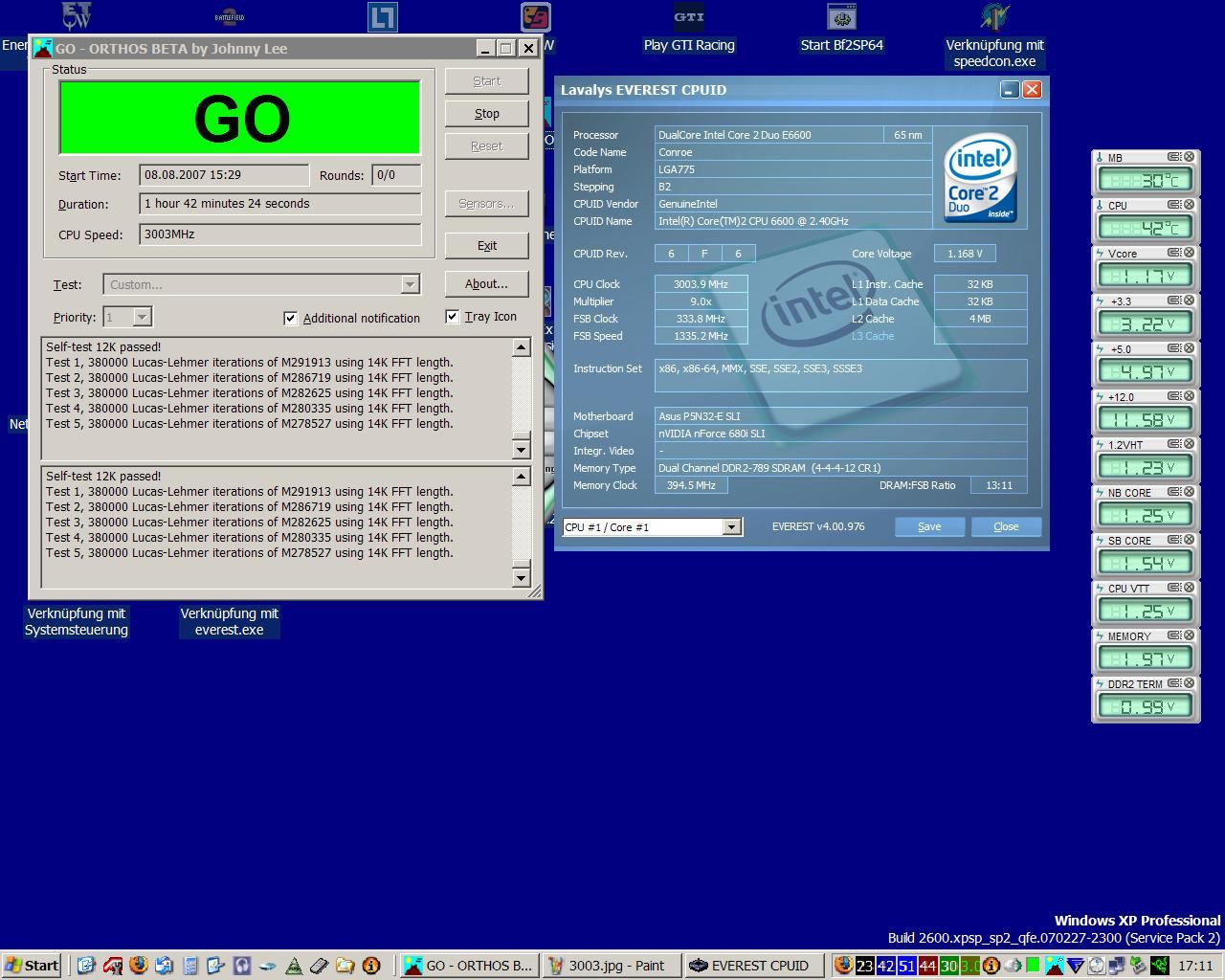Click the ORTHOS volcano tray icon
The image size is (1225, 980).
tap(1055, 966)
